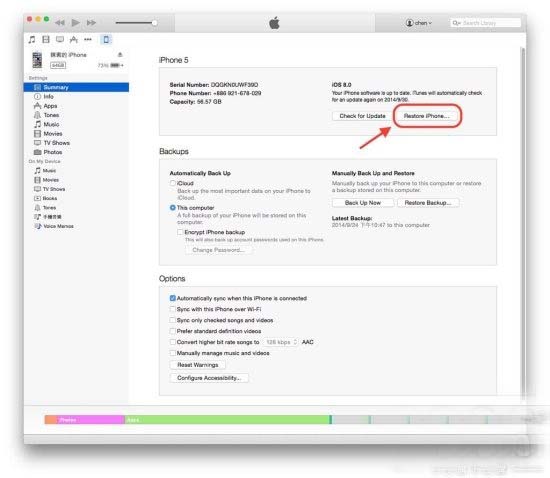Click the Check for Update button
This screenshot has height=478, width=550.
(x=362, y=116)
